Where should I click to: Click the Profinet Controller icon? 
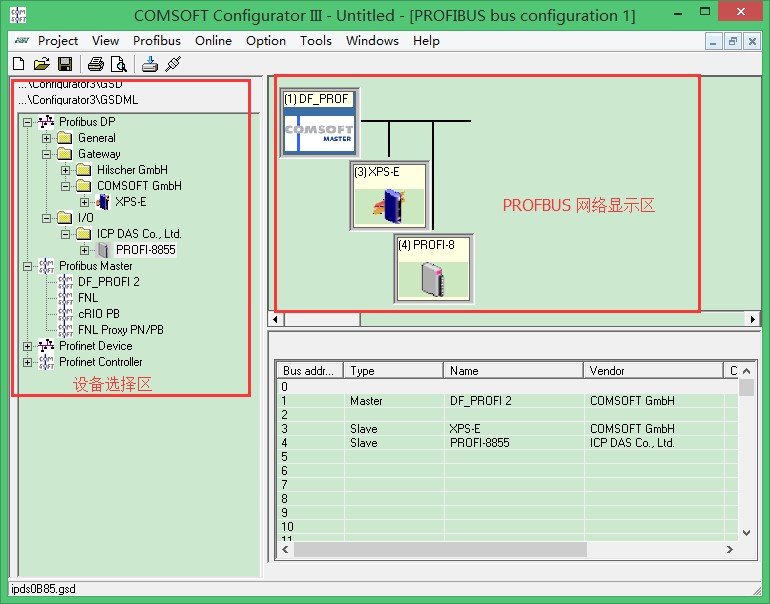(46, 362)
